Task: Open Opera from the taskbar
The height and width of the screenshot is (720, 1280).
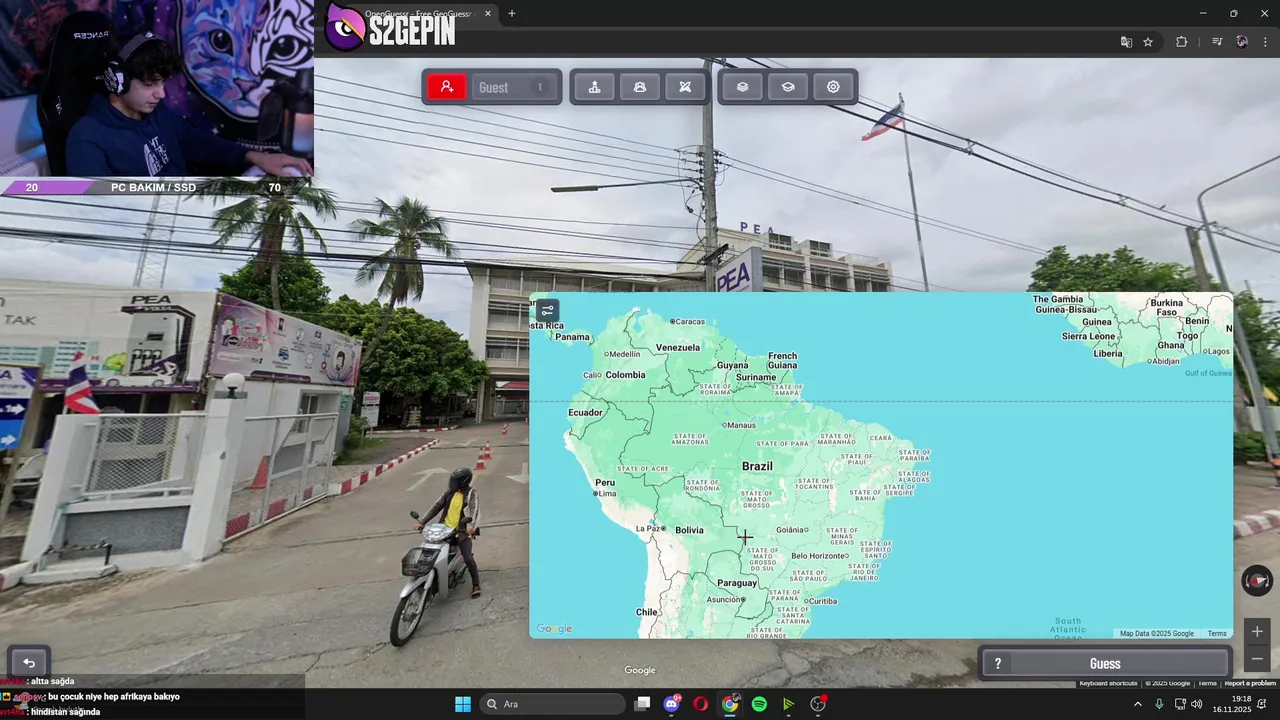Action: (x=701, y=704)
